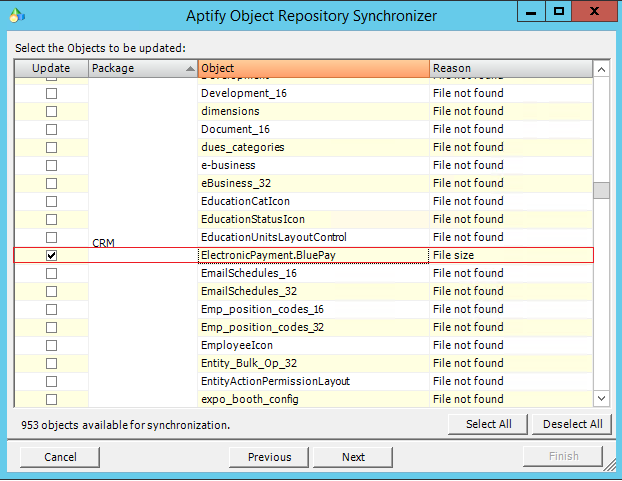Select the EntityActionPermissionLayout object row

pyautogui.click(x=313, y=381)
